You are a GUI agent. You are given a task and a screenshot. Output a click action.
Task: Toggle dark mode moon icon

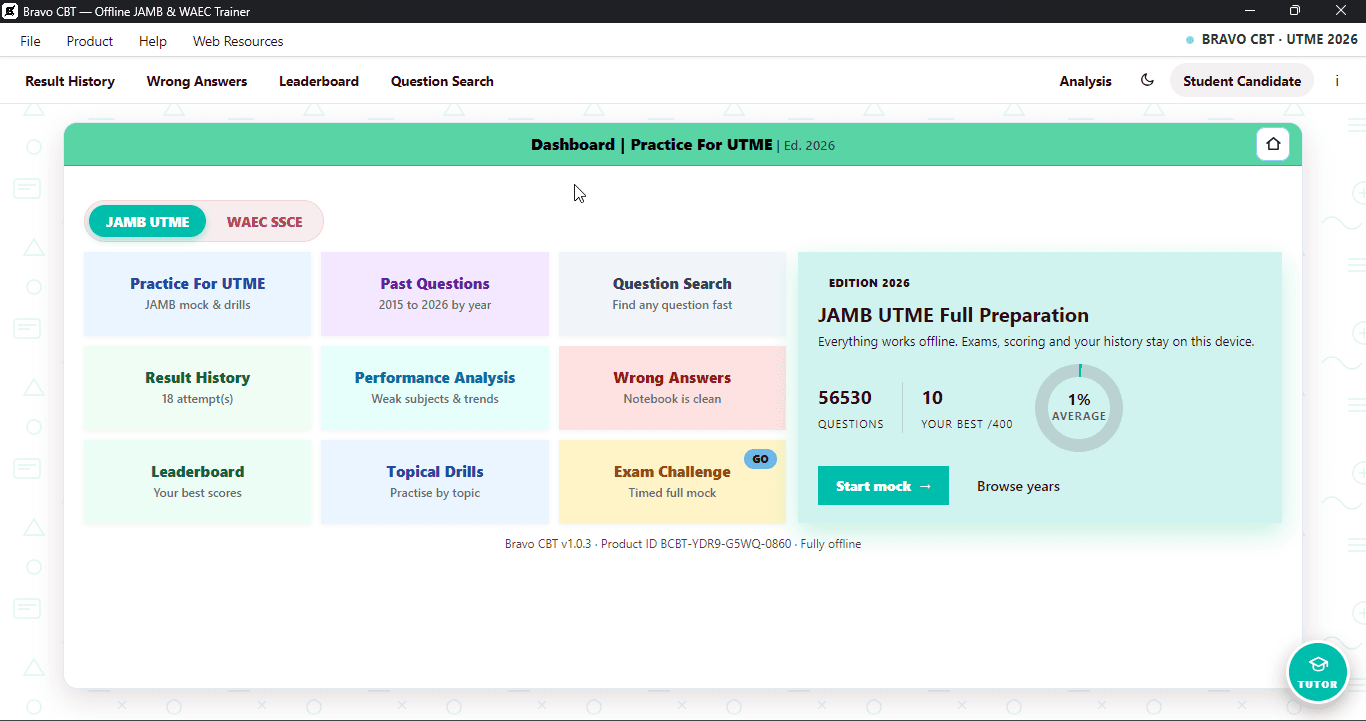point(1147,81)
